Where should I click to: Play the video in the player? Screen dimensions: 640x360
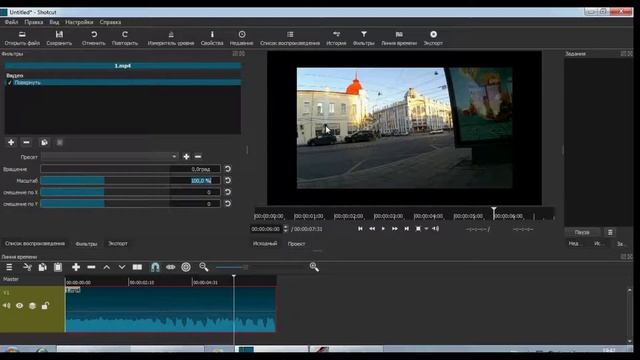tap(383, 229)
